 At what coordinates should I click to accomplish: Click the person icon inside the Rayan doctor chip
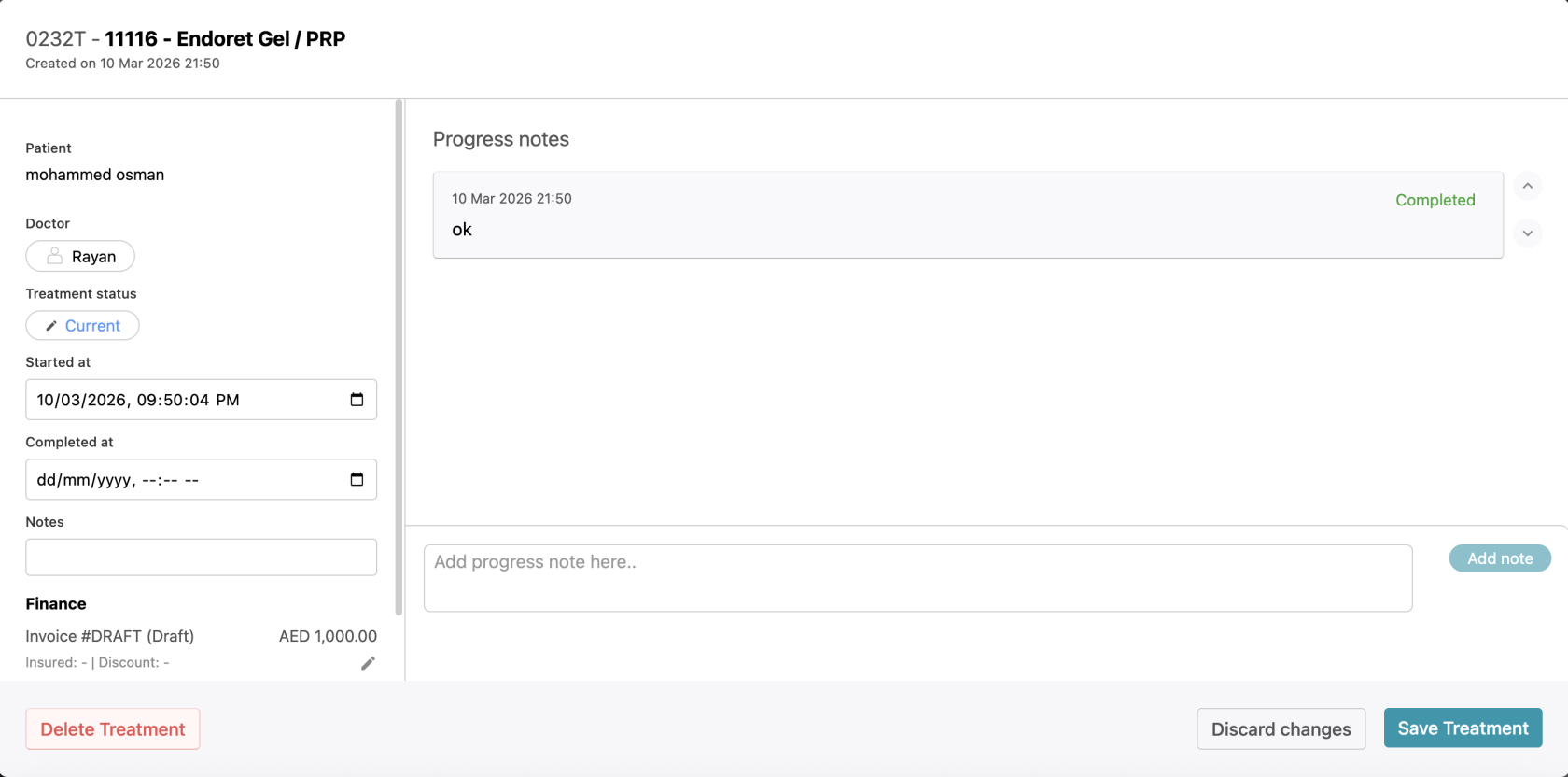point(53,255)
